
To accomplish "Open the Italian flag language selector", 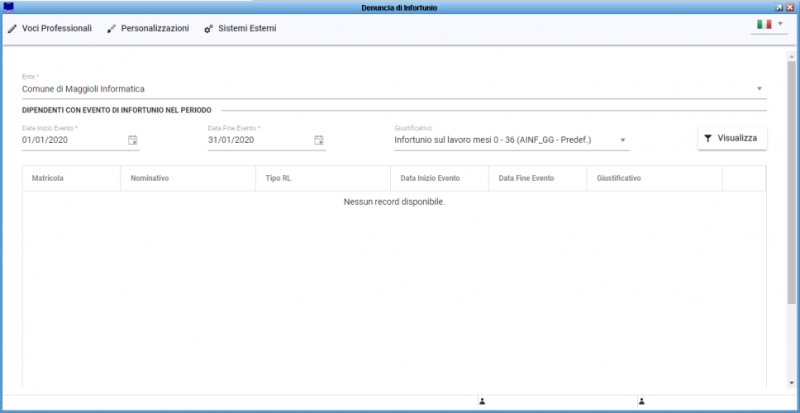I will (x=769, y=24).
